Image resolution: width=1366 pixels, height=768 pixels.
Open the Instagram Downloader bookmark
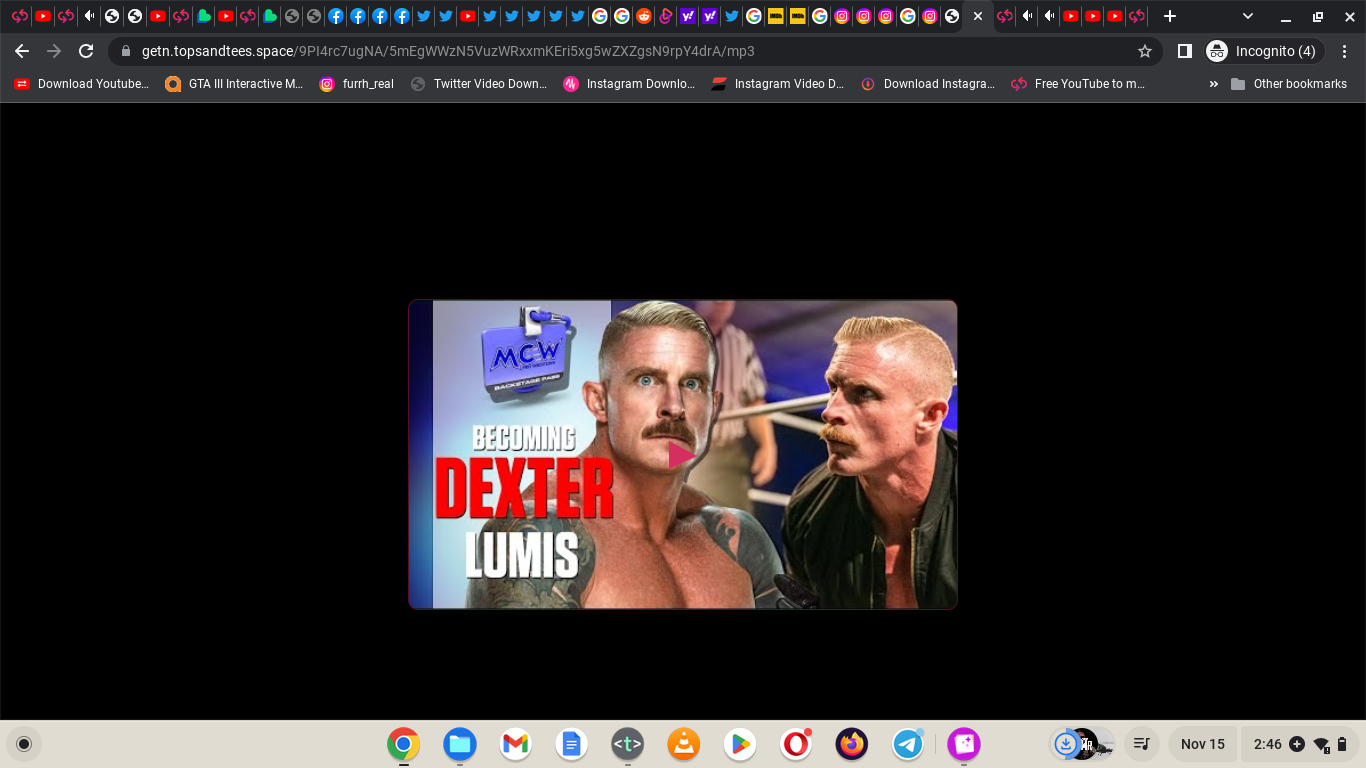pyautogui.click(x=629, y=84)
